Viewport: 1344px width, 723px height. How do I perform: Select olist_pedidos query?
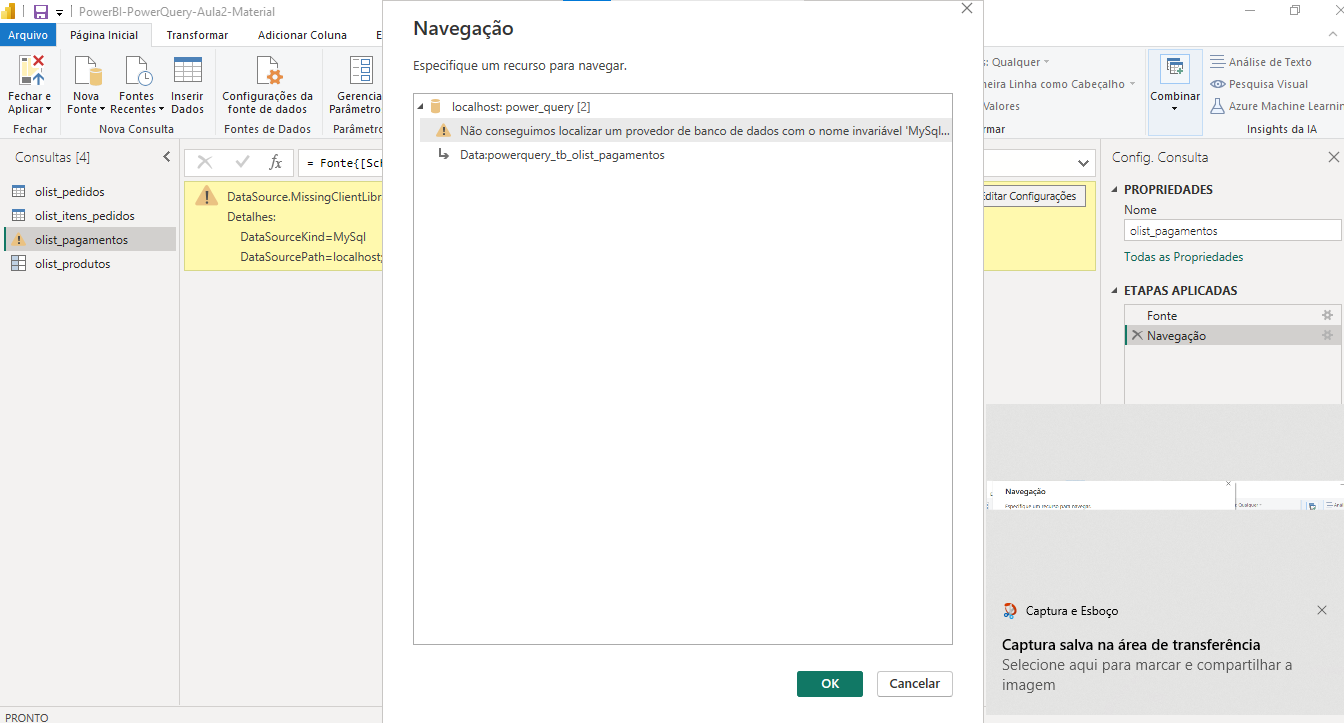(x=90, y=191)
